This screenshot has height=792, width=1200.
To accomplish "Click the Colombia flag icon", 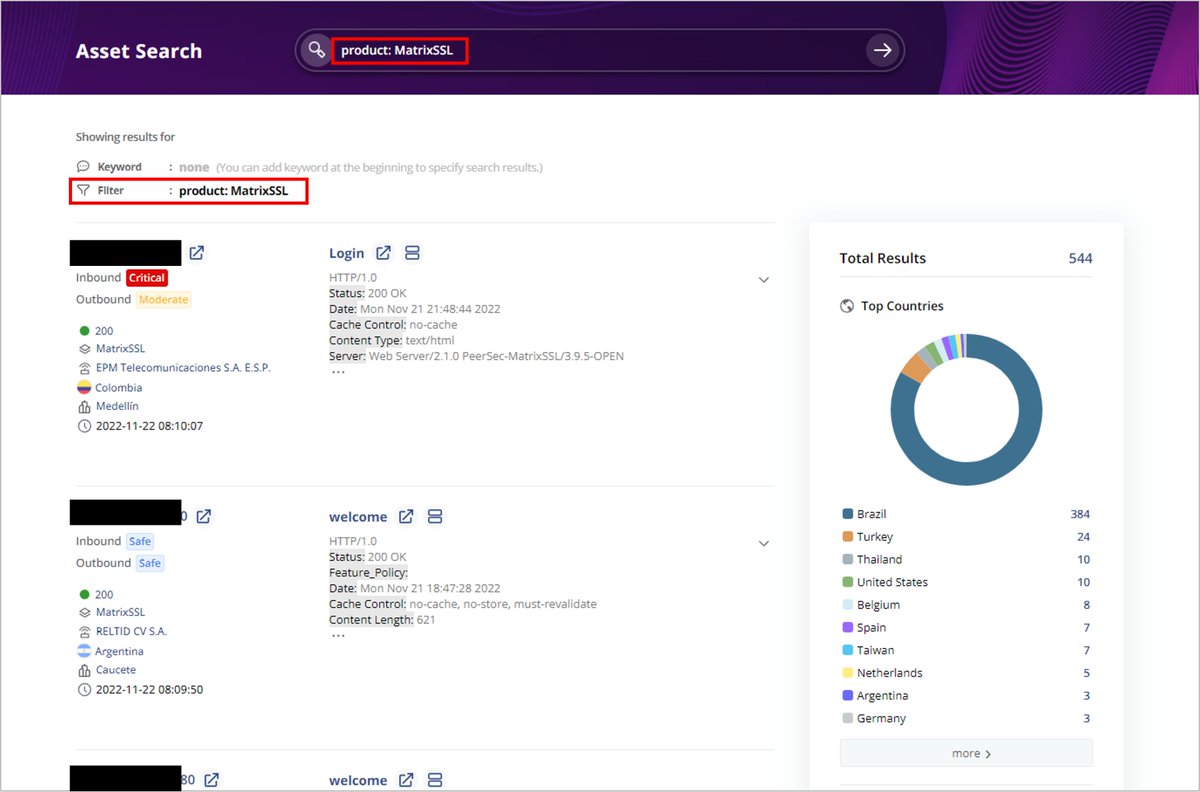I will point(84,387).
